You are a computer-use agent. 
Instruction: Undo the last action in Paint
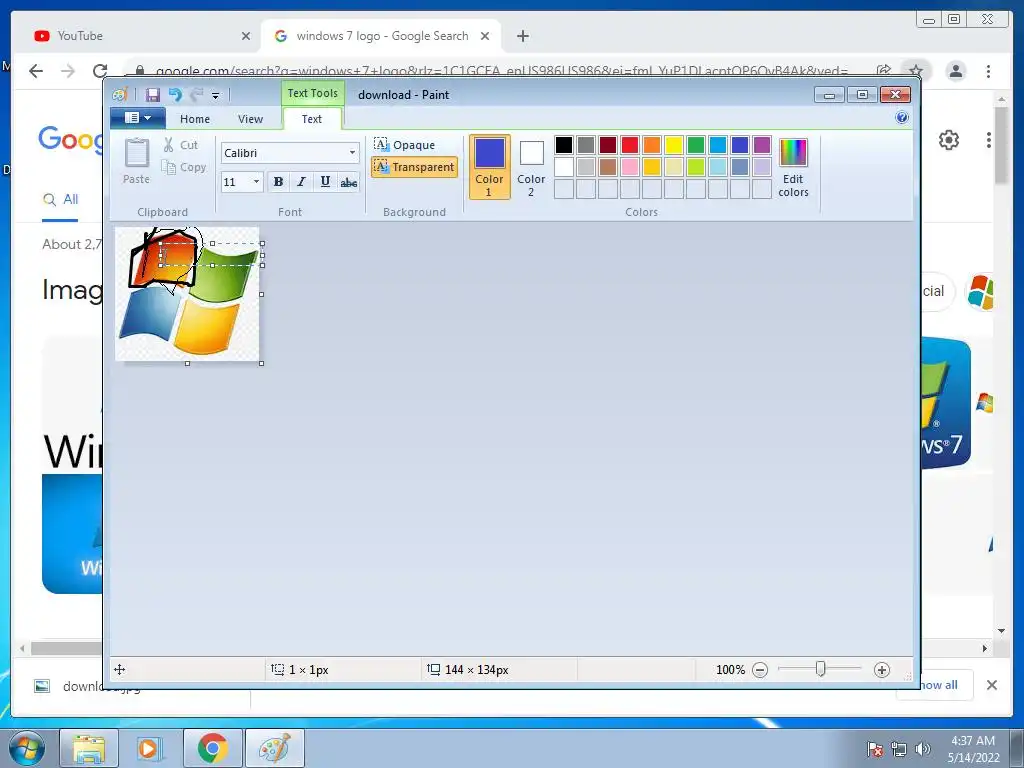coord(175,95)
